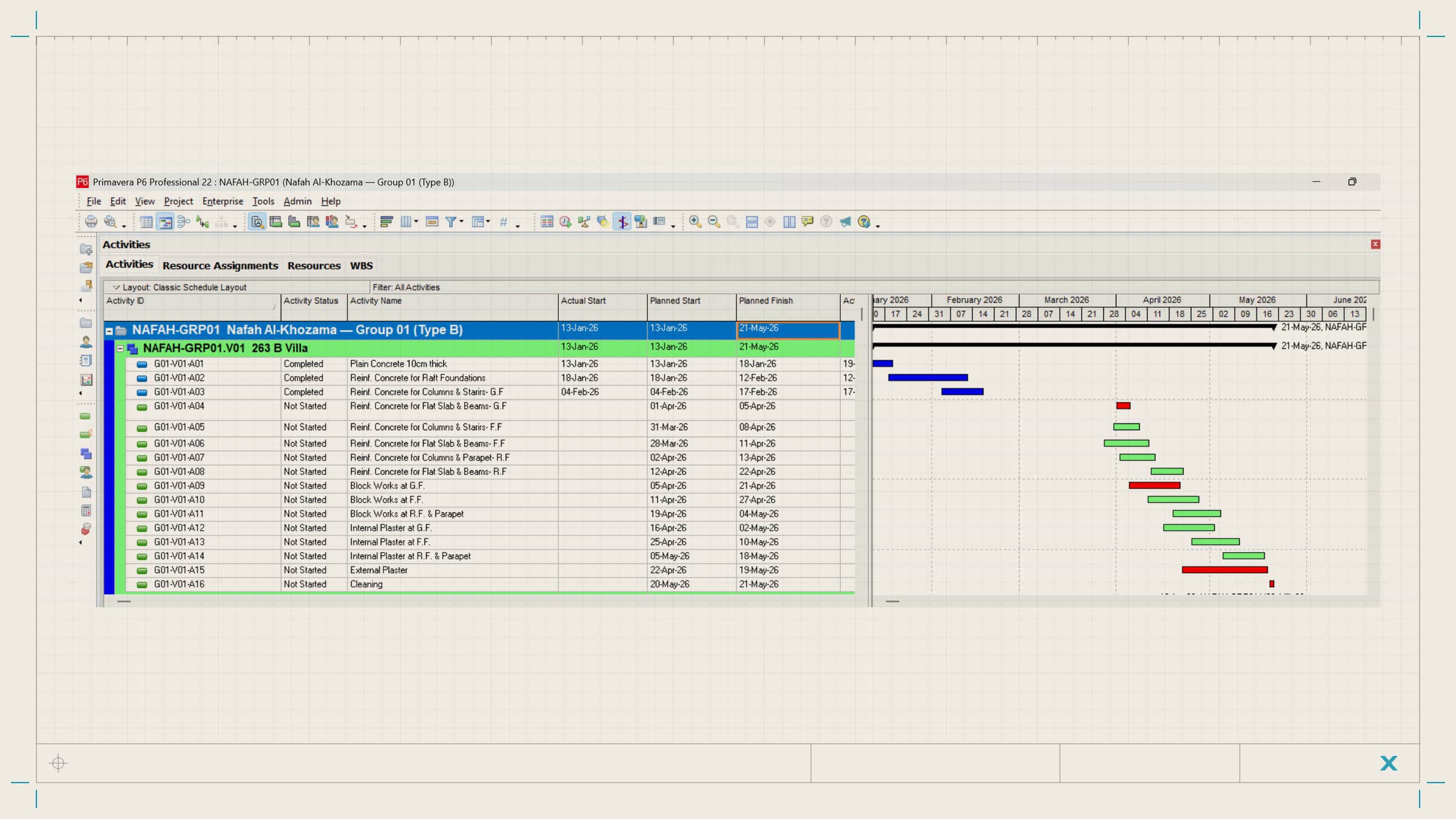Expand the Layout: Classic Schedule Layout dropdown
Viewport: 1456px width, 819px height.
tap(116, 288)
